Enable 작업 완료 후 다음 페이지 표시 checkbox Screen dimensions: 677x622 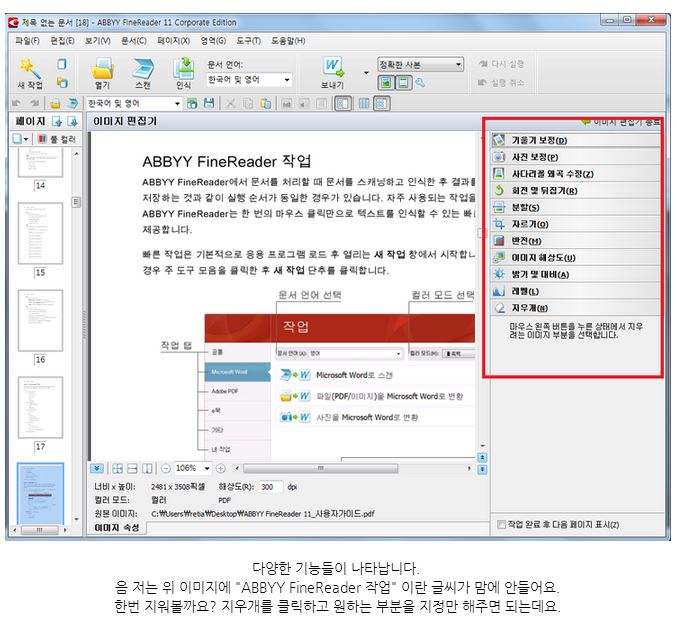(x=502, y=524)
